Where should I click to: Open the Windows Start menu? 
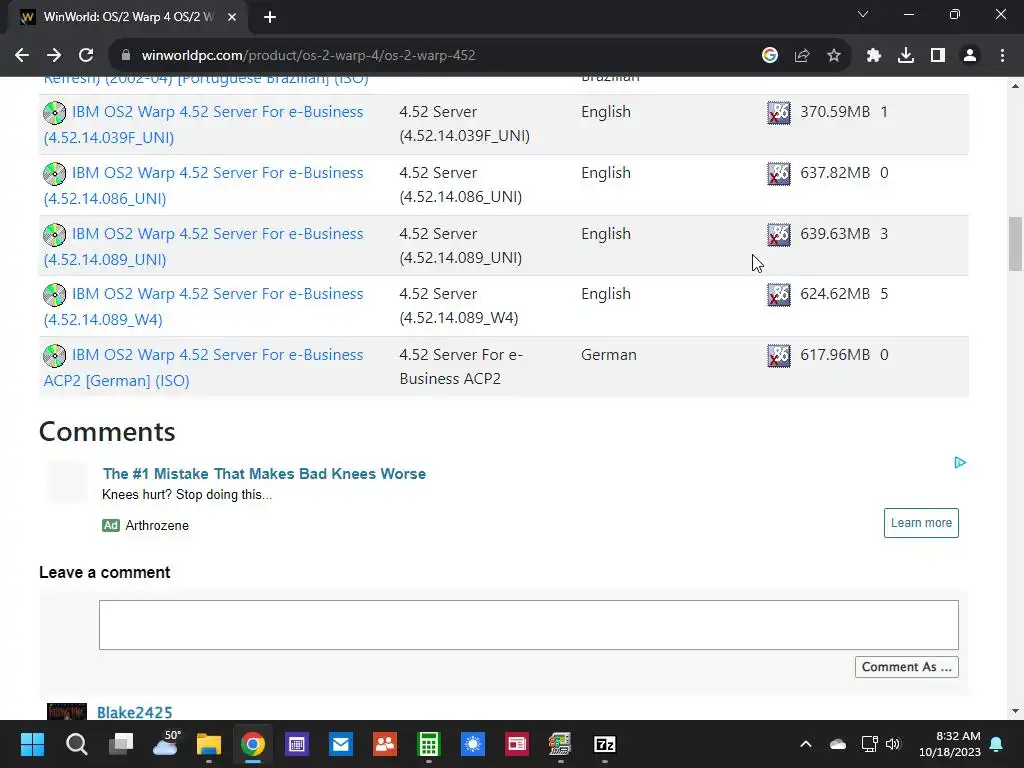32,744
